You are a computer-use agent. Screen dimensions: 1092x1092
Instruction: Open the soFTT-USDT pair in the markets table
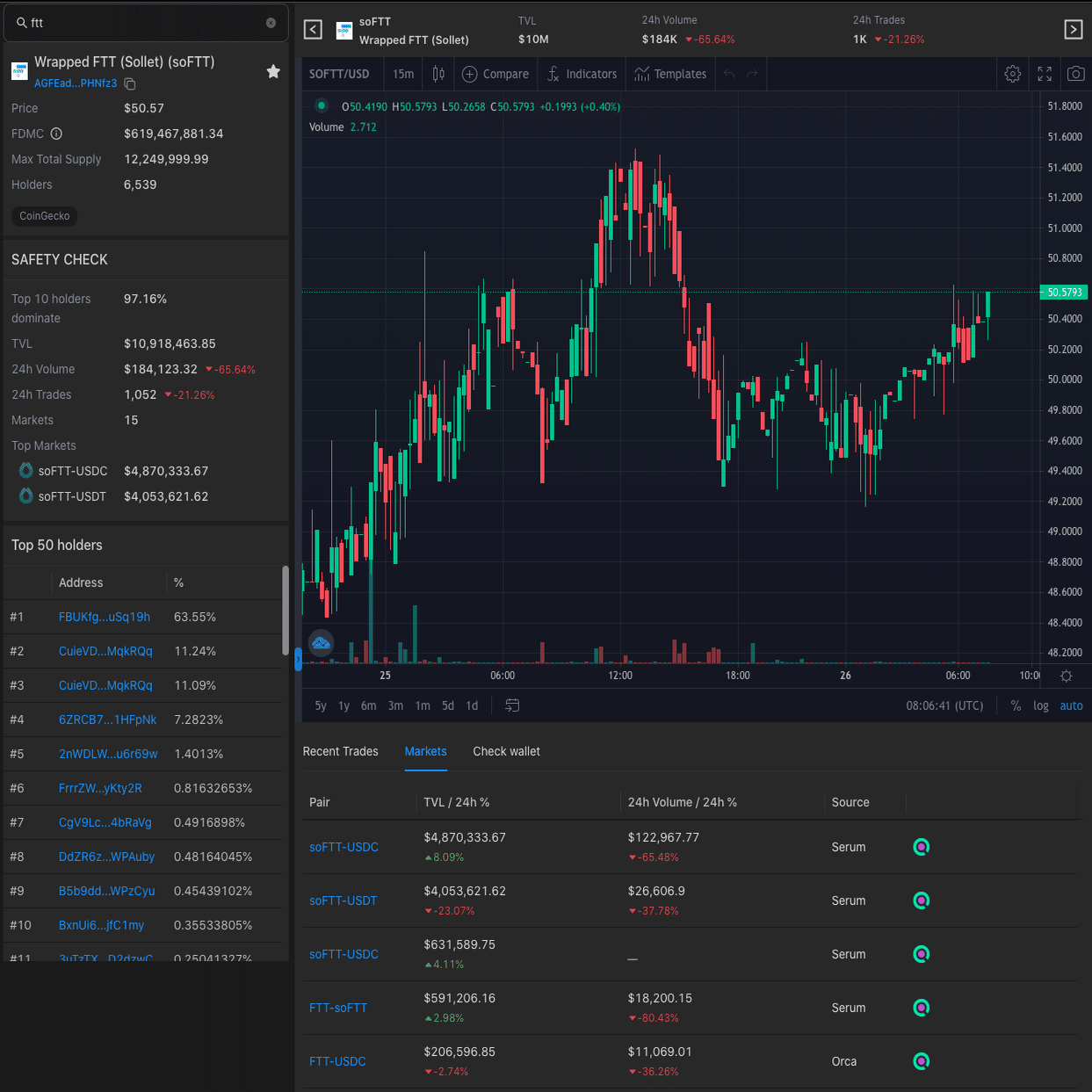(343, 901)
